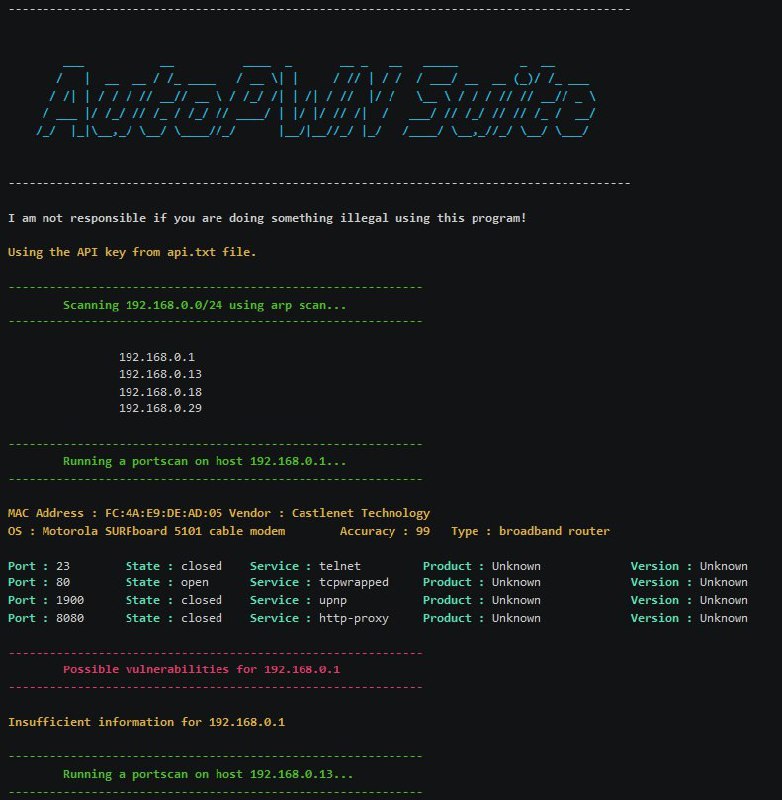Viewport: 782px width, 800px height.
Task: Click 'Using the API key from api.txt file.'
Action: tap(132, 252)
